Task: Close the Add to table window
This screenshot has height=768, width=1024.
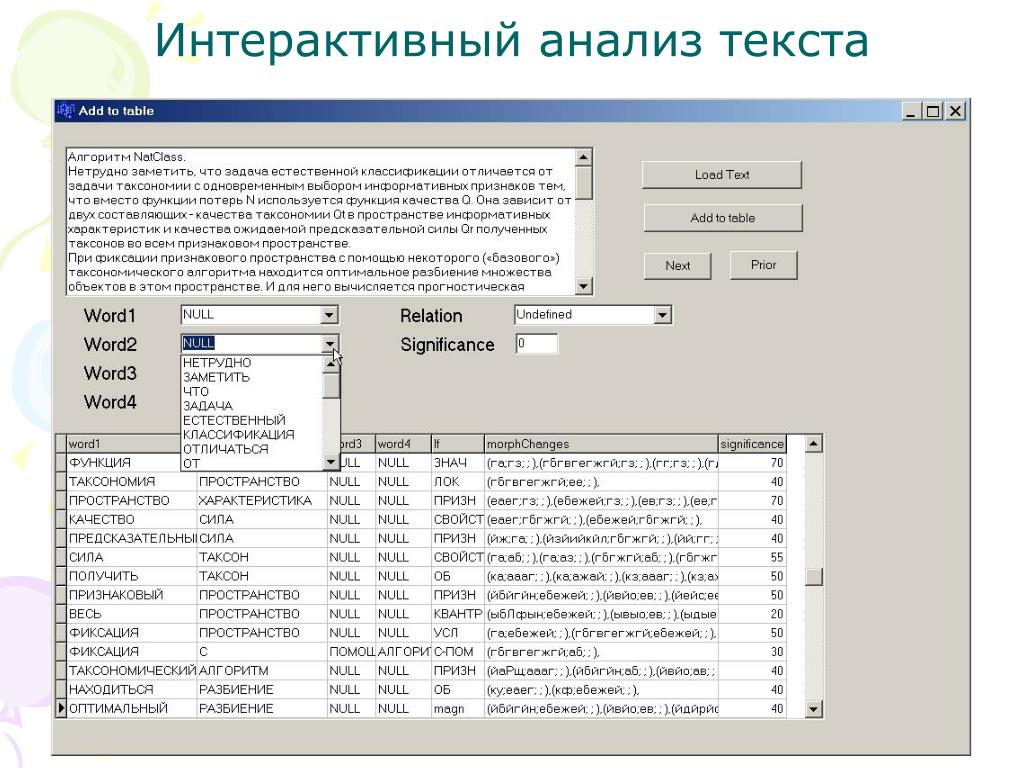Action: pos(955,111)
